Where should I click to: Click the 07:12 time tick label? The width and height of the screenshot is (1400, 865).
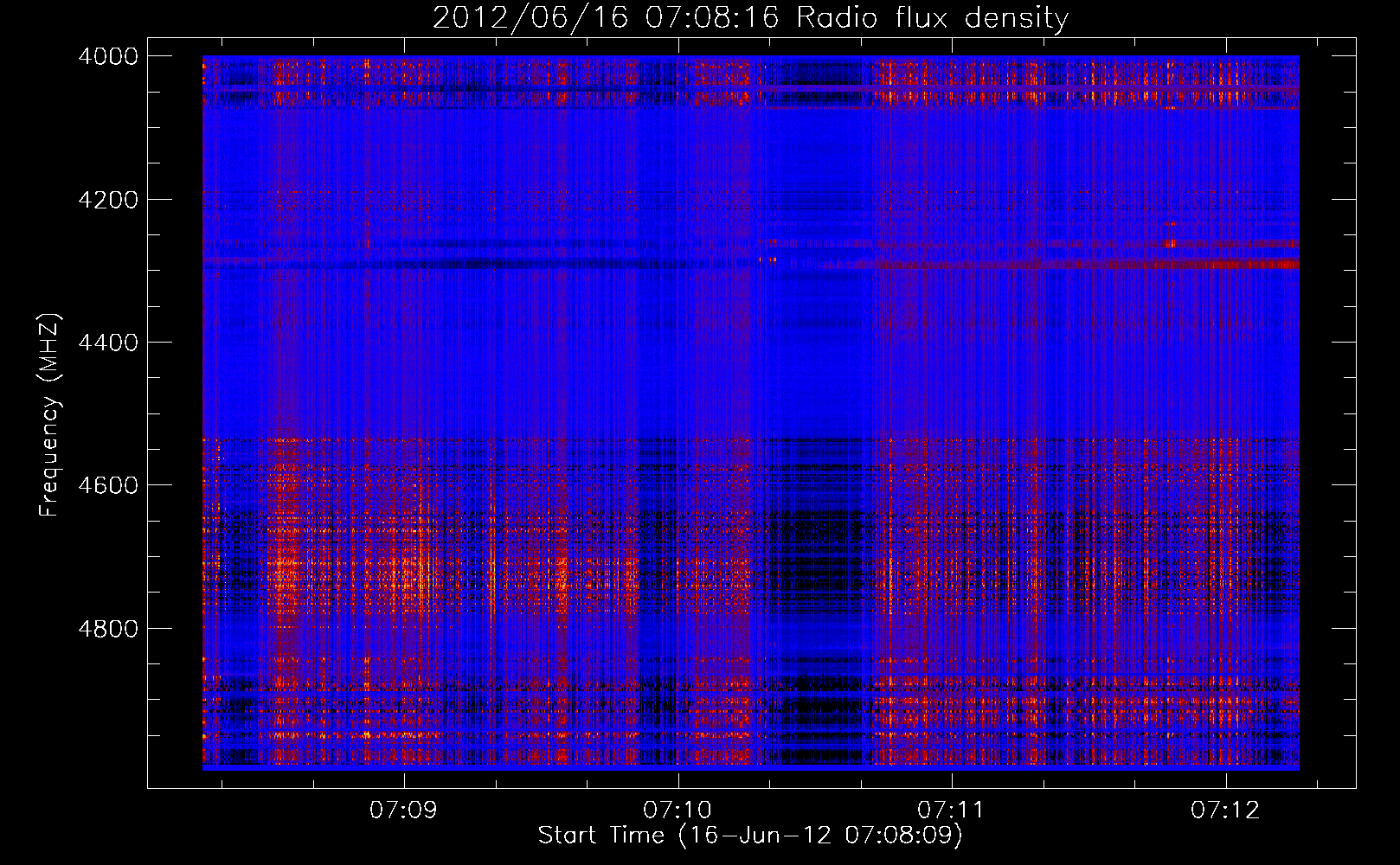[x=1225, y=811]
